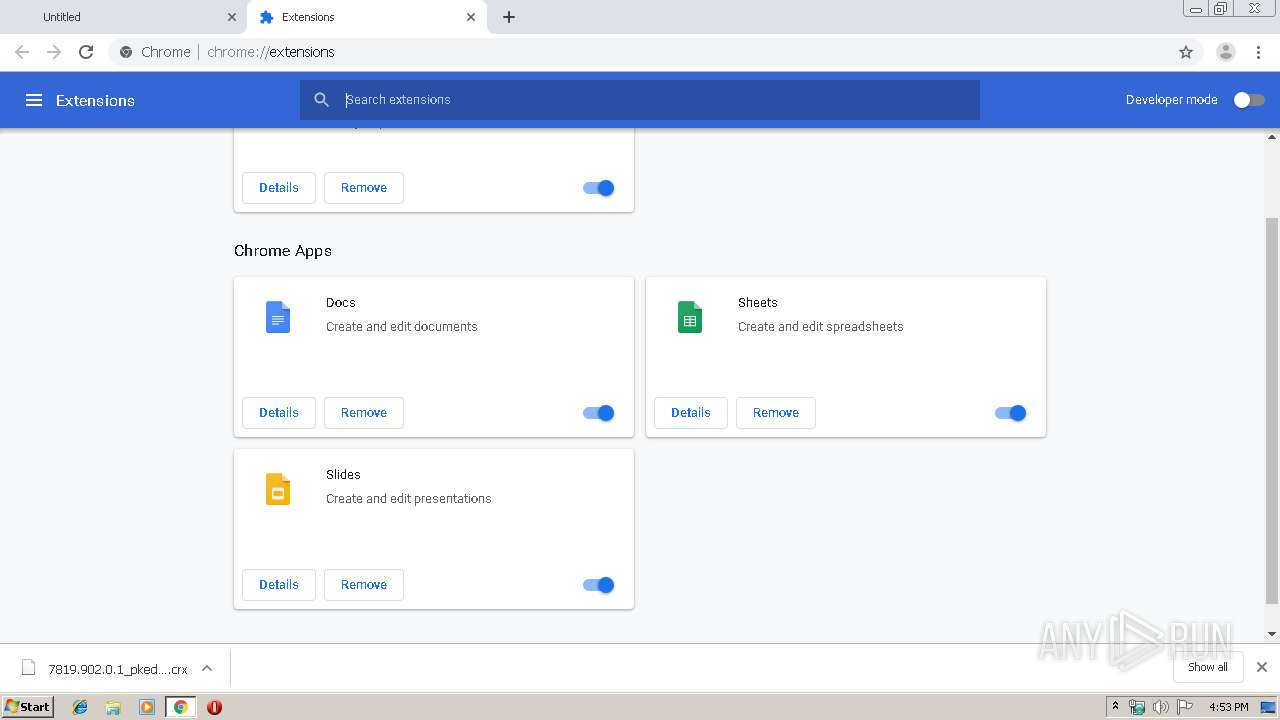This screenshot has height=720, width=1280.
Task: Focus the Search extensions field
Action: pyautogui.click(x=640, y=100)
